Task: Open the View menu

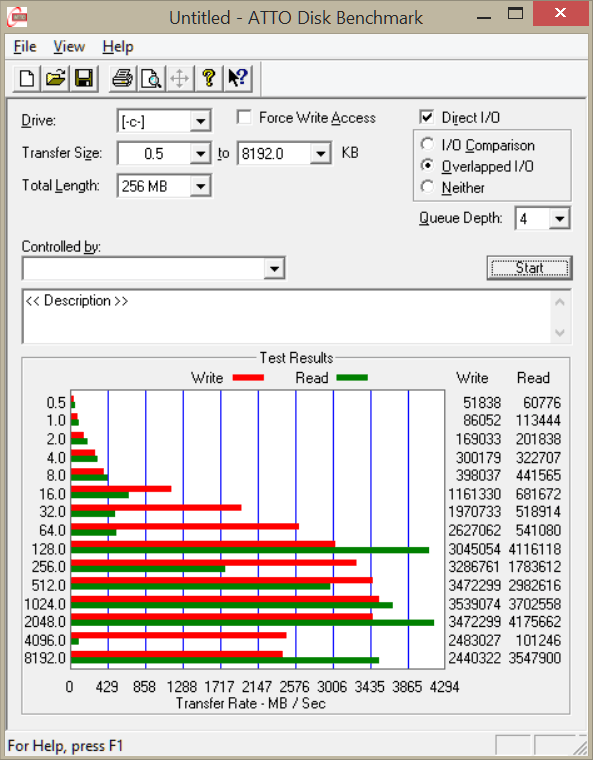Action: tap(69, 47)
